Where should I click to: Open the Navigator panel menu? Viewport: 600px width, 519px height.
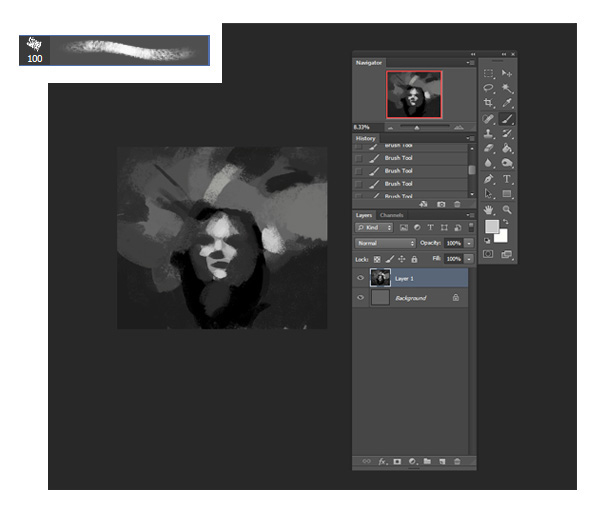click(x=471, y=63)
